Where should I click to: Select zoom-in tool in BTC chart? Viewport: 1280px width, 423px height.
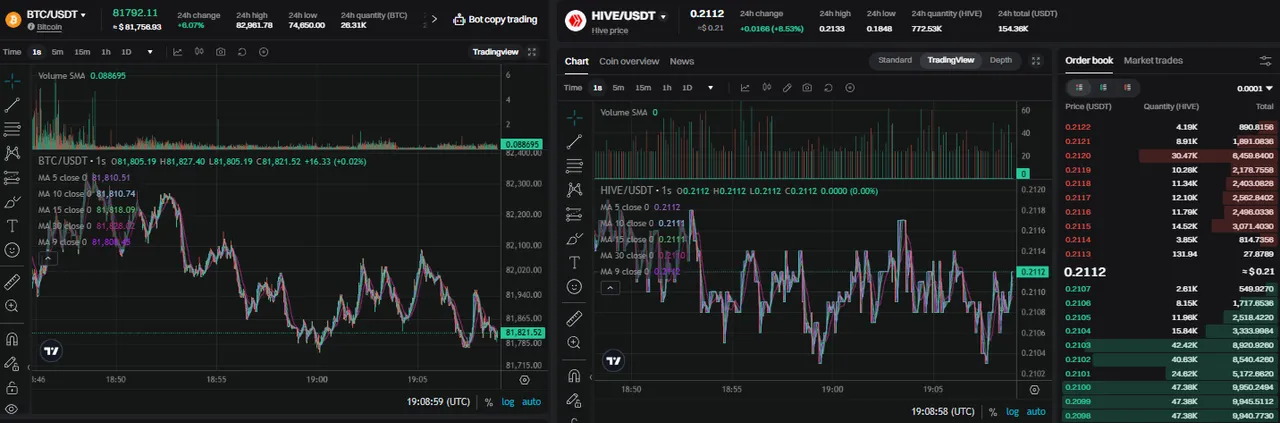[x=12, y=306]
